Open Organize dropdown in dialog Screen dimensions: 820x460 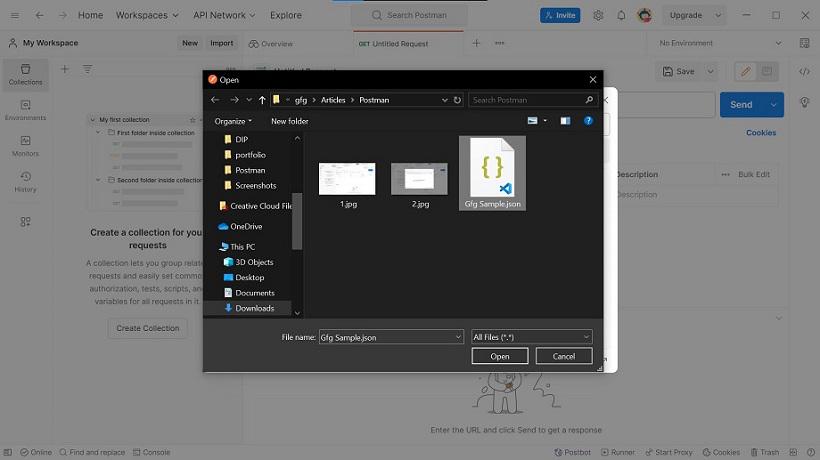(233, 121)
